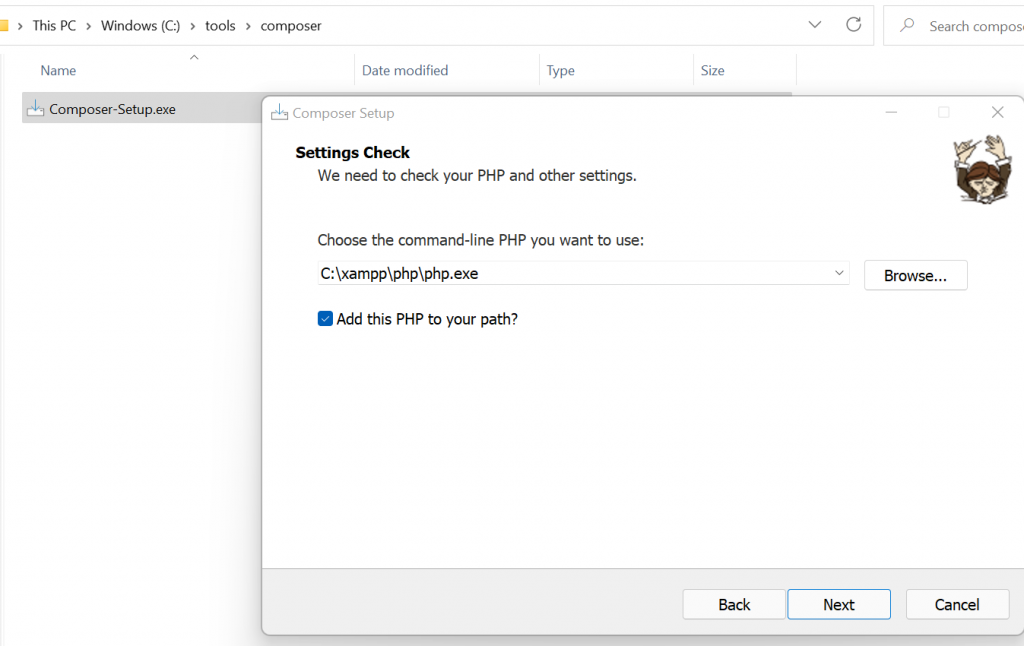This screenshot has height=646, width=1024.
Task: Uncheck Add this PHP to your path
Action: tap(325, 319)
